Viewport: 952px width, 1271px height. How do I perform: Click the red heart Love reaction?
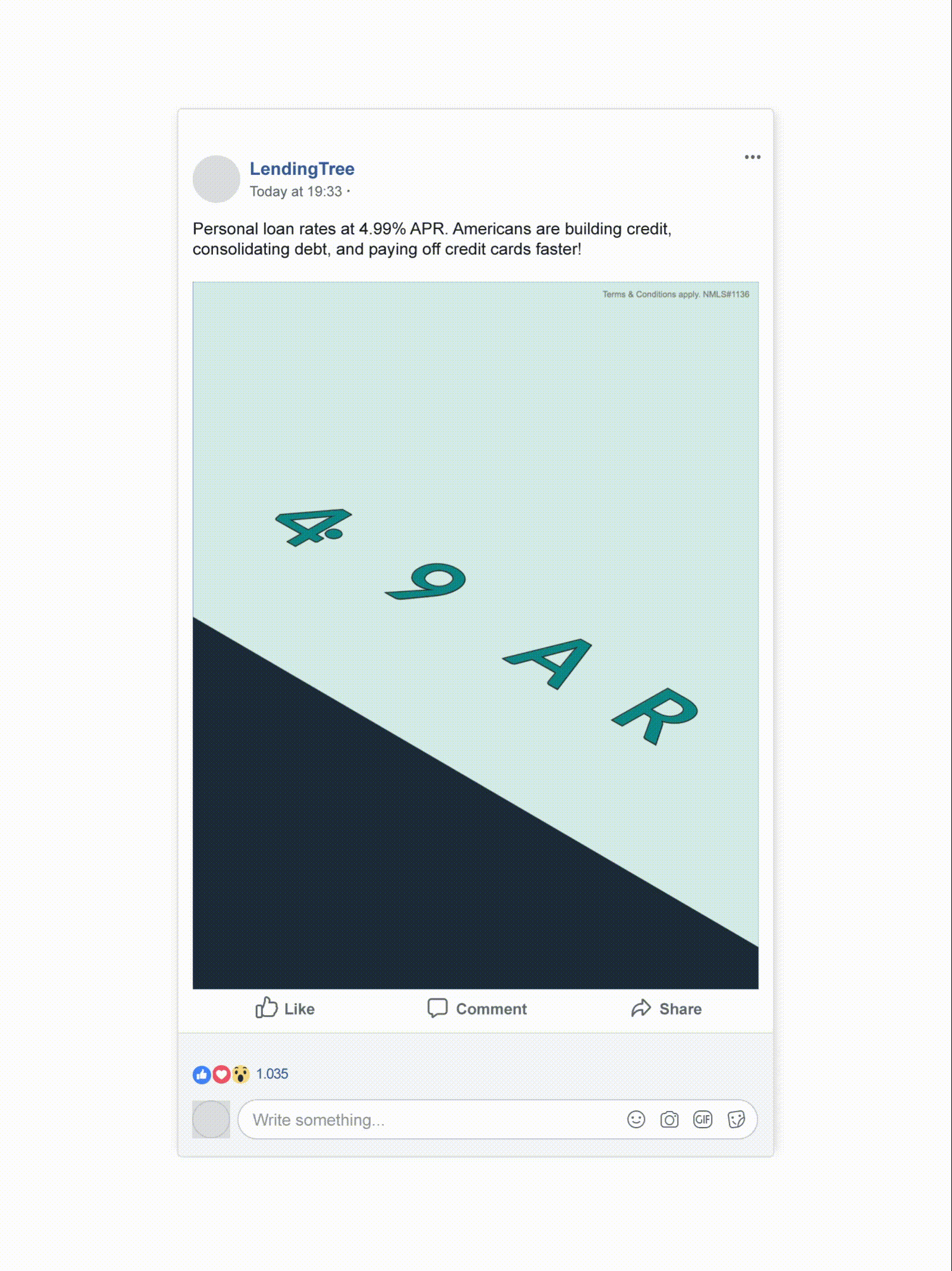221,1074
